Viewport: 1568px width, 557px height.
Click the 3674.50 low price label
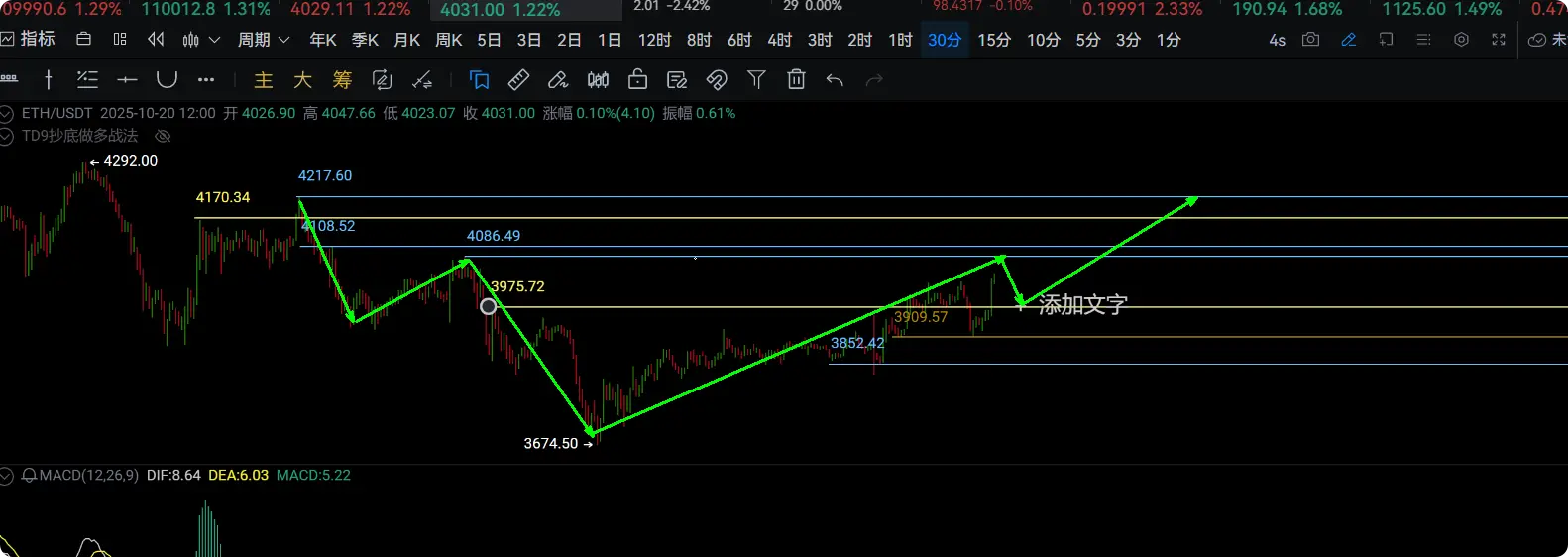tap(551, 443)
